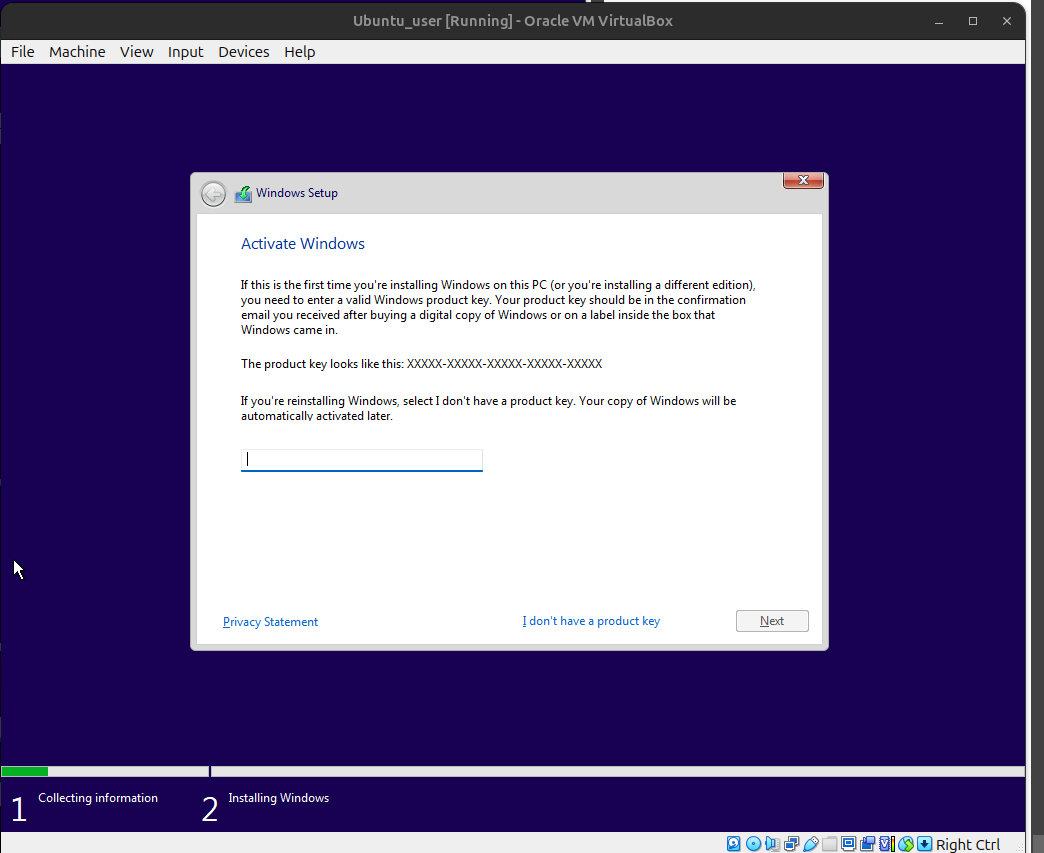Click the audio indicator icon in status bar
The height and width of the screenshot is (853, 1044).
click(772, 844)
